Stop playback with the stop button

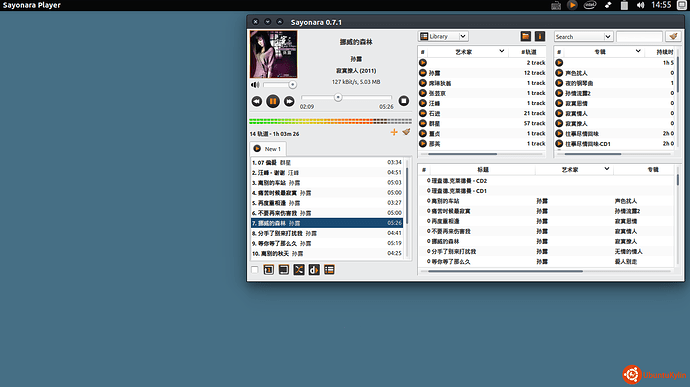coord(404,101)
